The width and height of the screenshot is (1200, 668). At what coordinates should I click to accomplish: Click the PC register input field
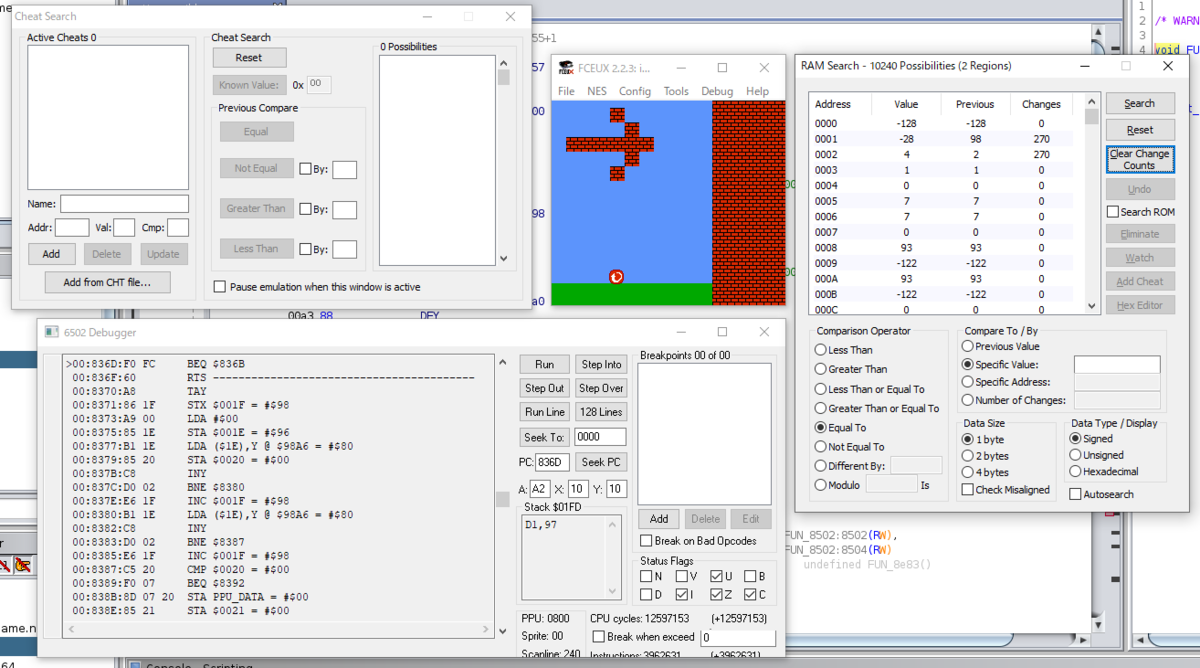tap(552, 462)
